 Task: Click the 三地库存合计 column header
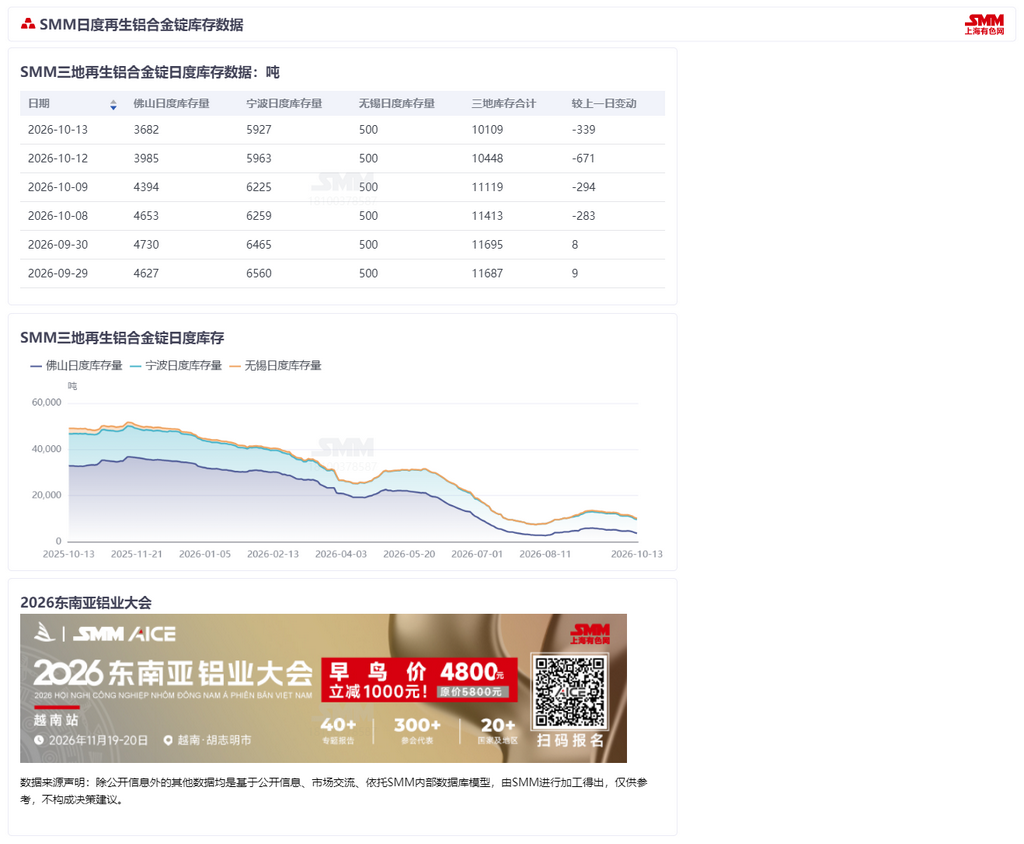504,103
